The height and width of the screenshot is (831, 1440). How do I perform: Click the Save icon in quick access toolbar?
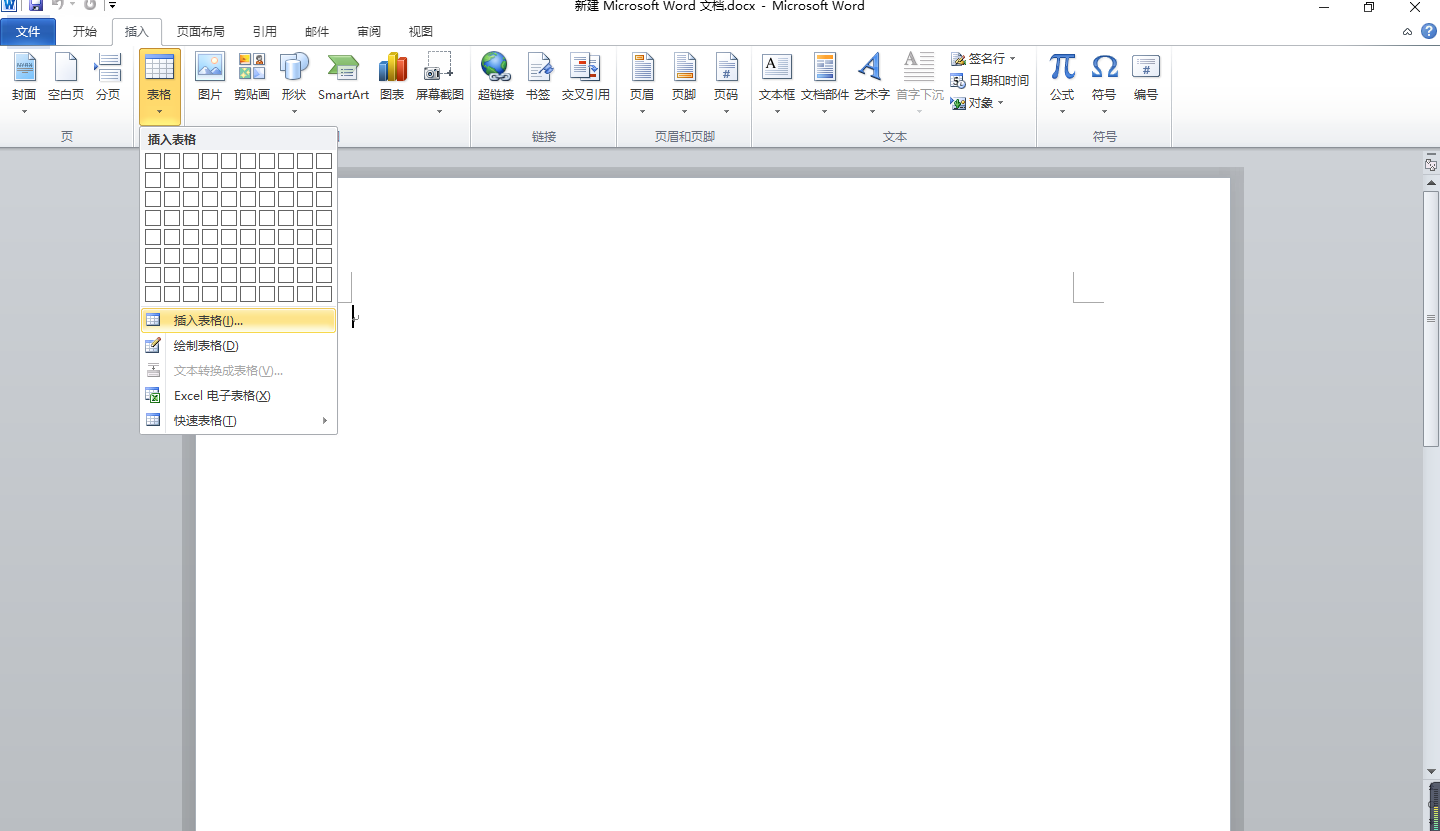pyautogui.click(x=36, y=5)
